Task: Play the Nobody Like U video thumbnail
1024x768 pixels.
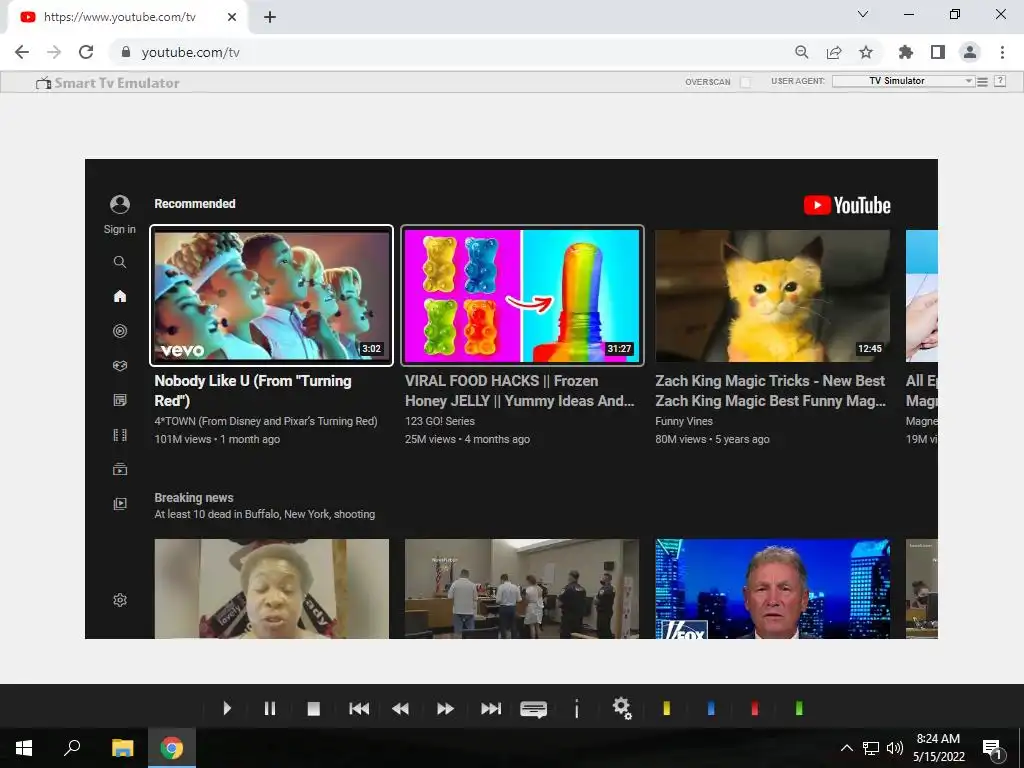Action: (x=272, y=296)
